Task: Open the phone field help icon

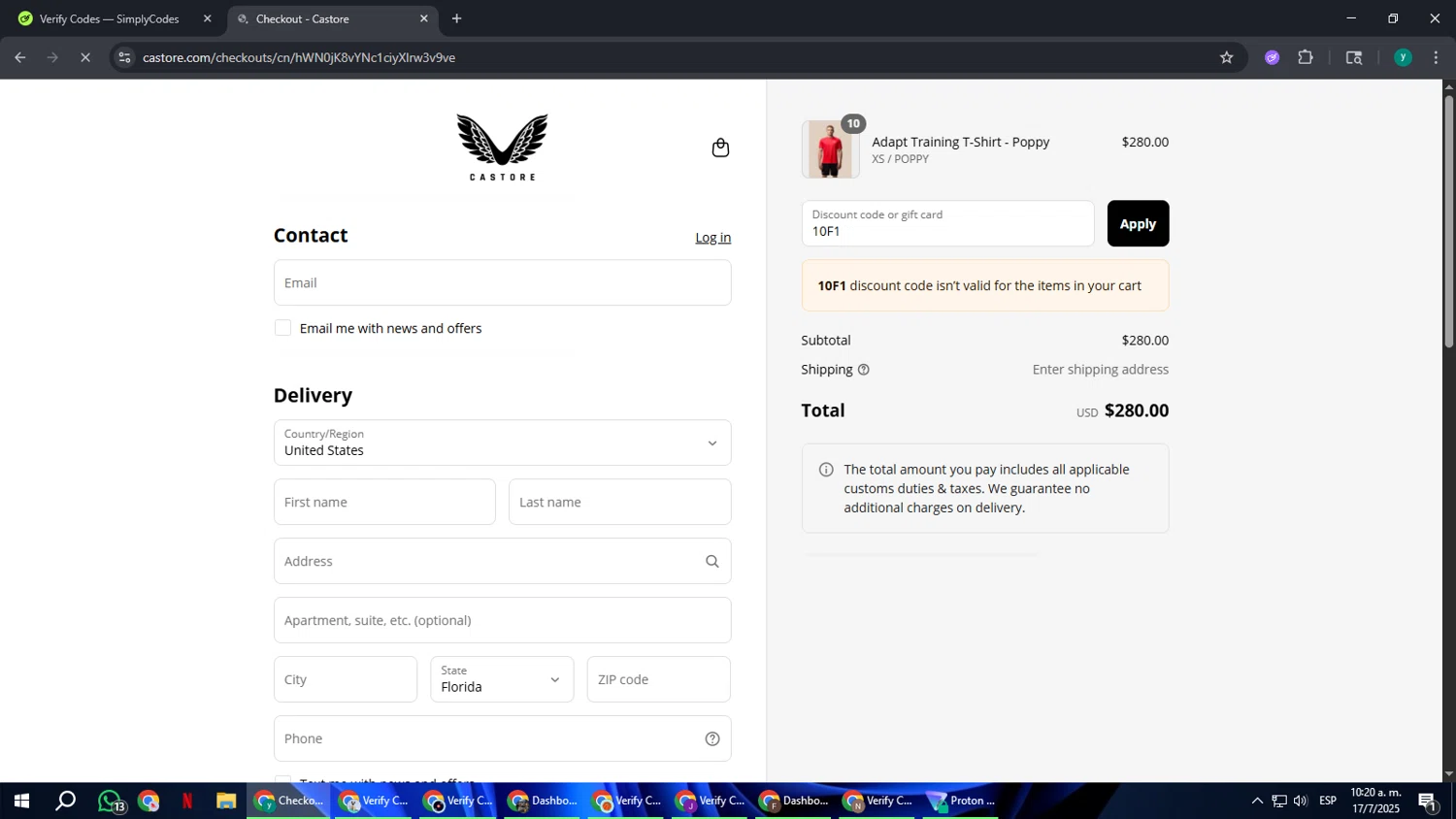Action: 711,739
